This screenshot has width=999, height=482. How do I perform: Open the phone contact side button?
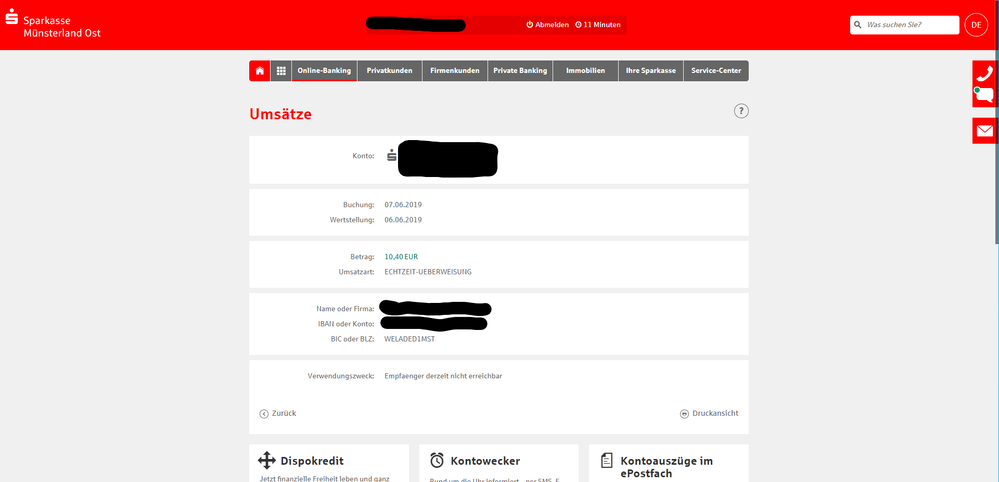(984, 73)
